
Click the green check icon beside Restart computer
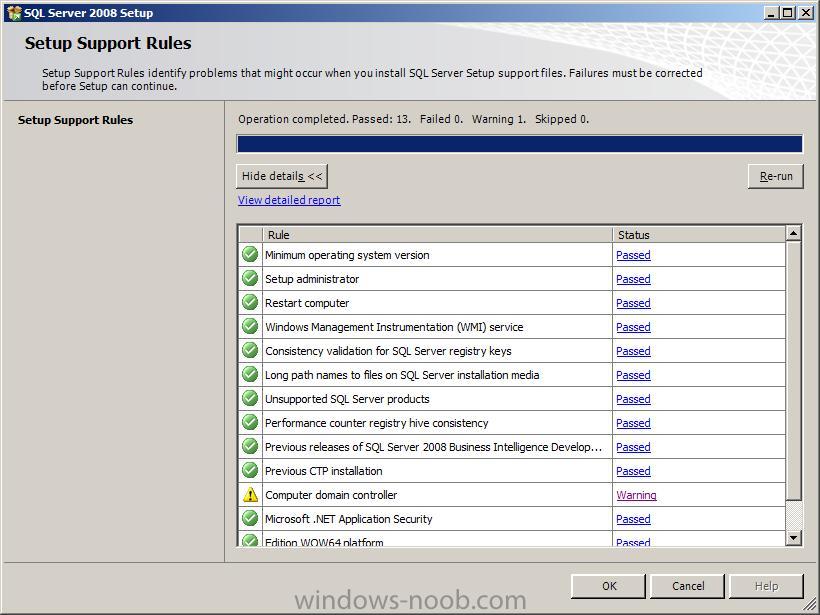[250, 303]
